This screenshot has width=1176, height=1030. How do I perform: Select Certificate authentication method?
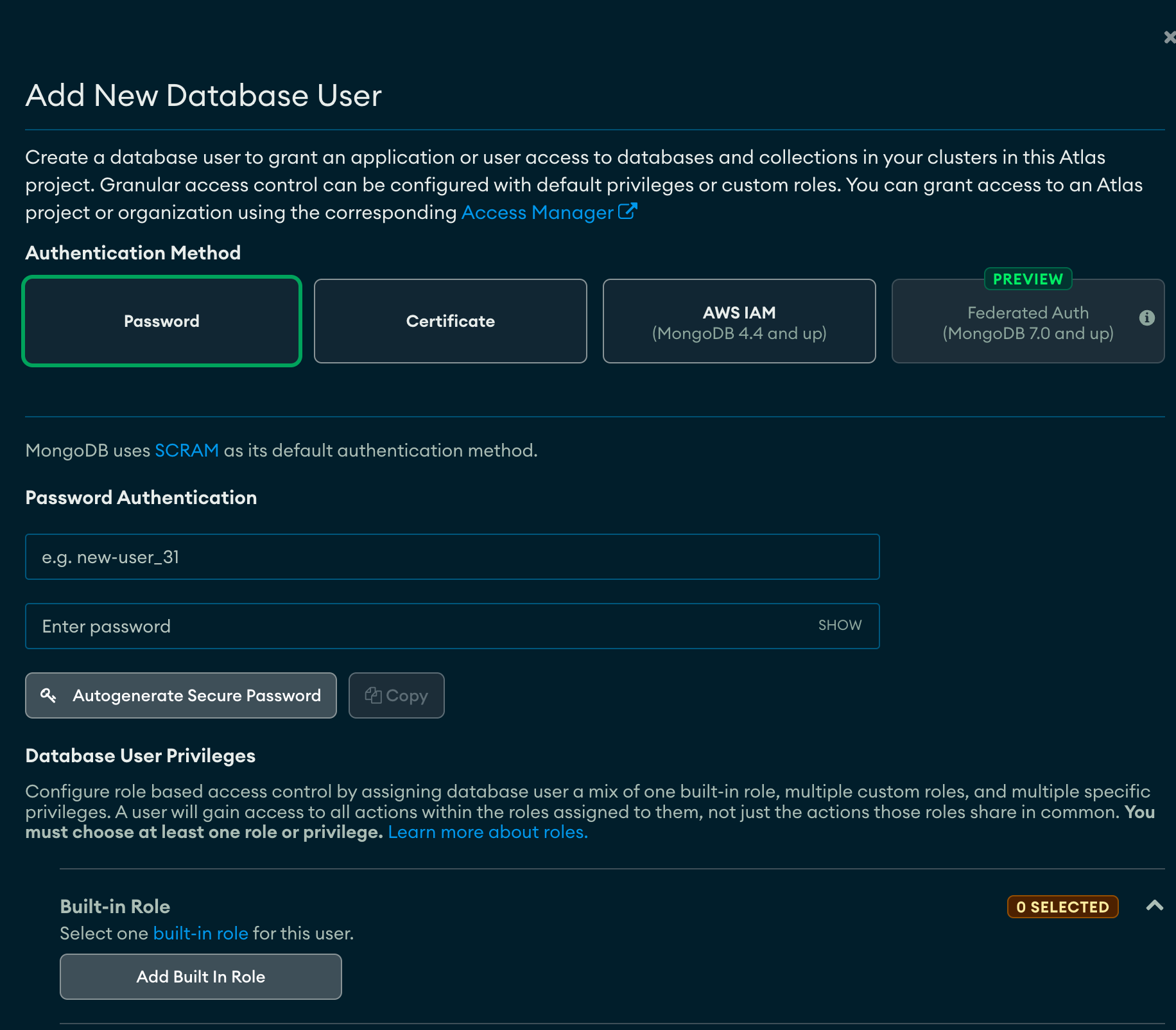pos(451,321)
